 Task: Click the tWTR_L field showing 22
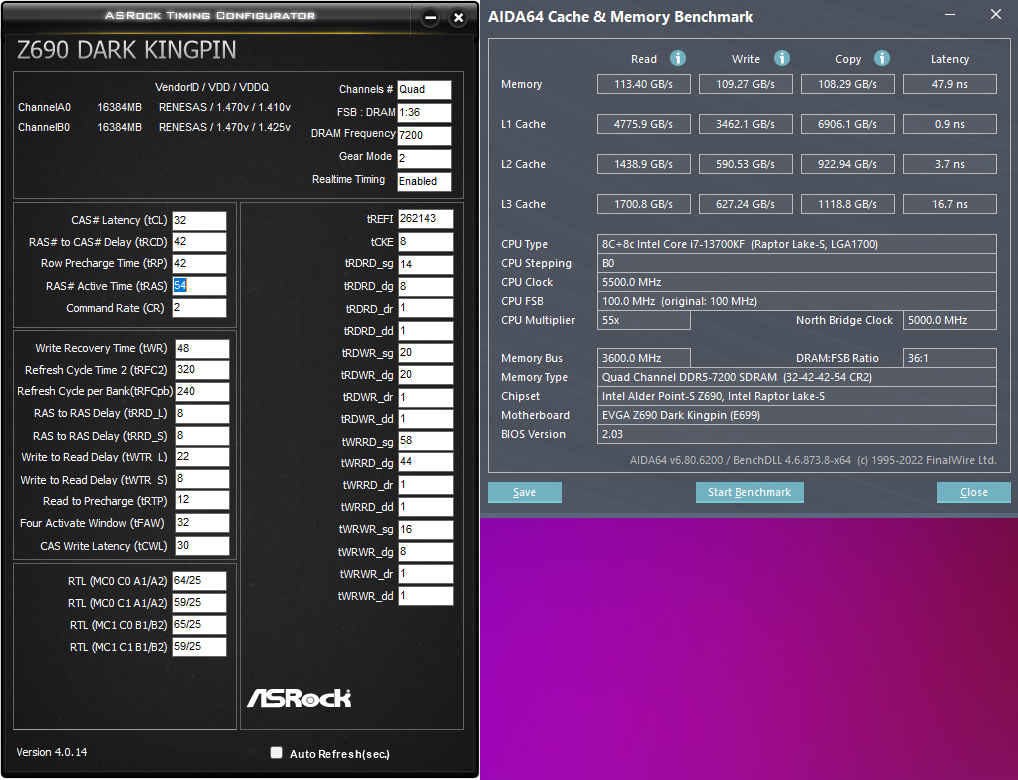point(203,457)
